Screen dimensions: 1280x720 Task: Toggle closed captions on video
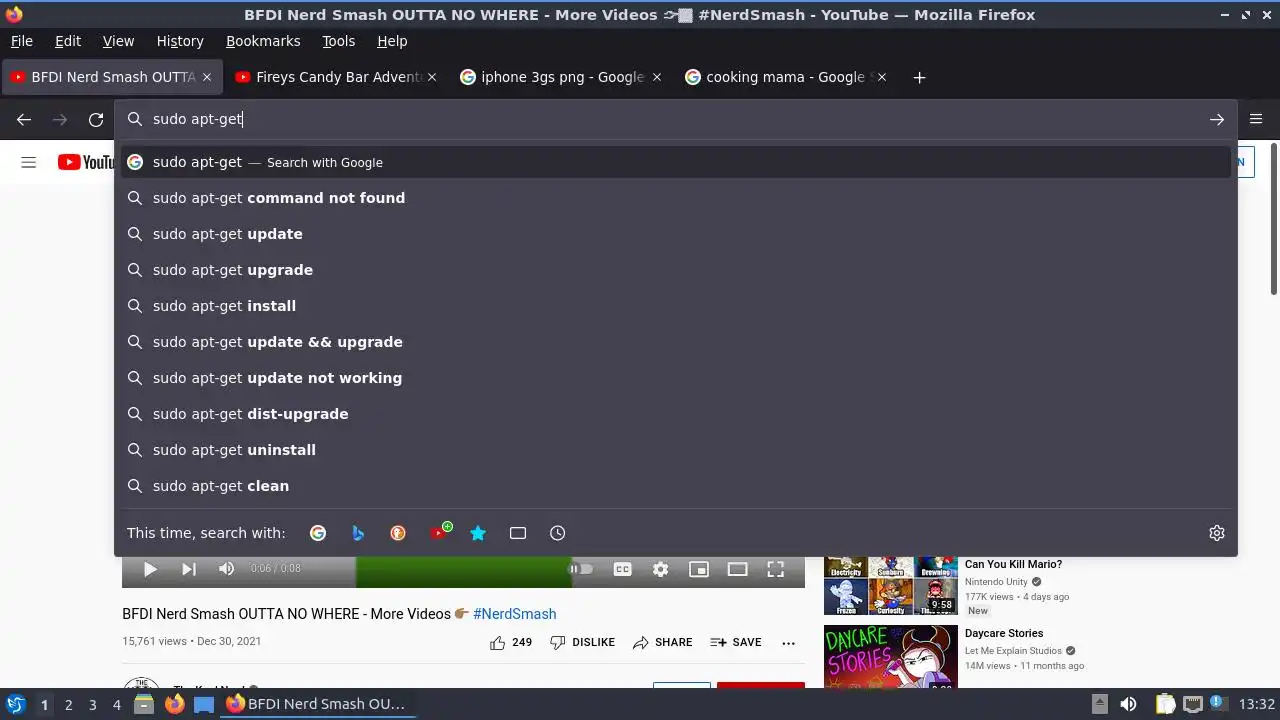(x=622, y=569)
